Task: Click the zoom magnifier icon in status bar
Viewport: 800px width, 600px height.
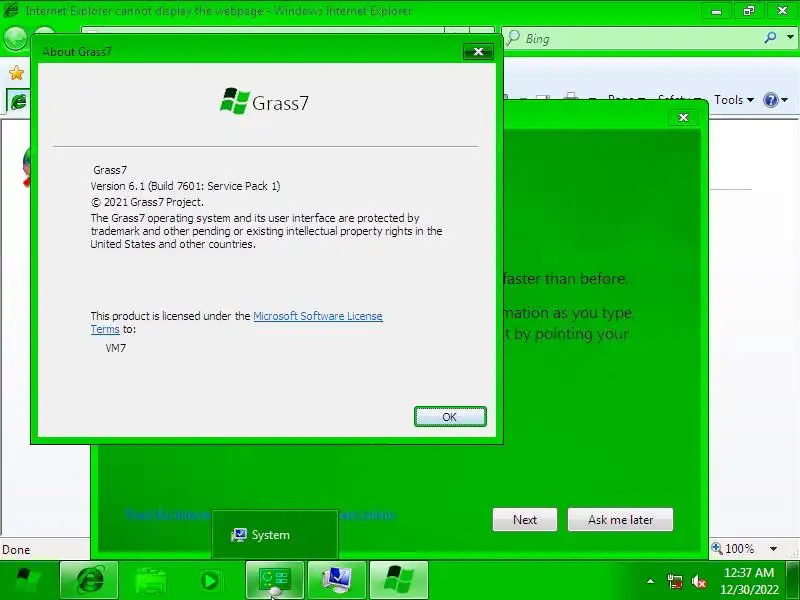Action: 717,548
